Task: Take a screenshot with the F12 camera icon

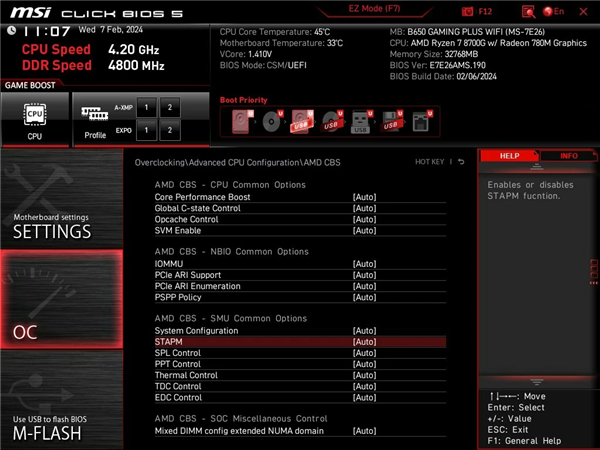Action: point(467,11)
